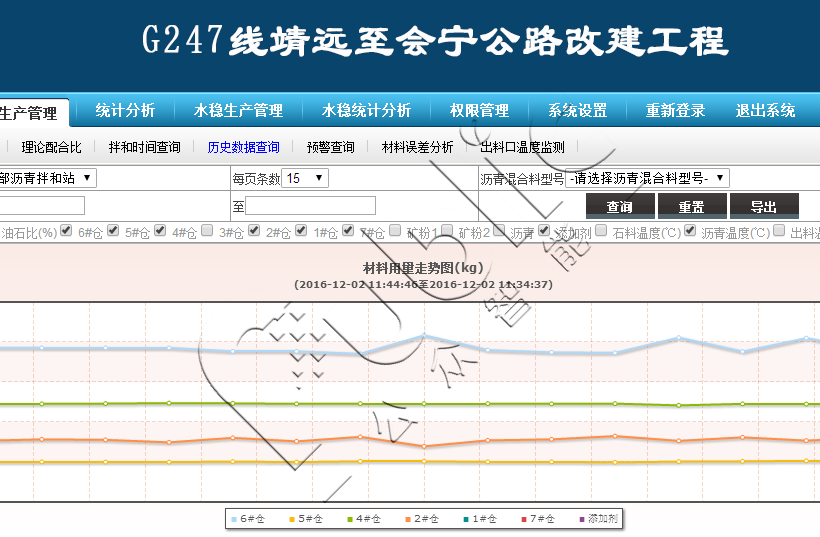Screen dimensions: 820x537
Task: Click the 重置 reset button
Action: [692, 206]
